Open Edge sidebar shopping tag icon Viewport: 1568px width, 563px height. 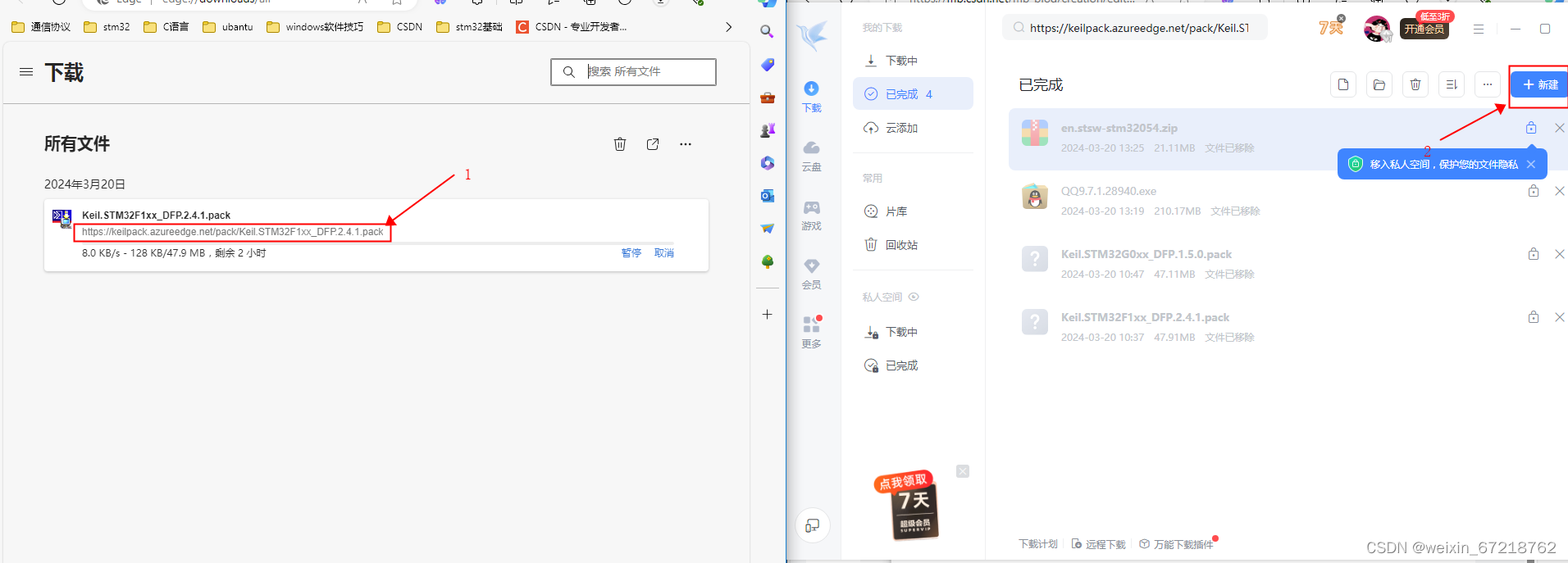pyautogui.click(x=767, y=65)
